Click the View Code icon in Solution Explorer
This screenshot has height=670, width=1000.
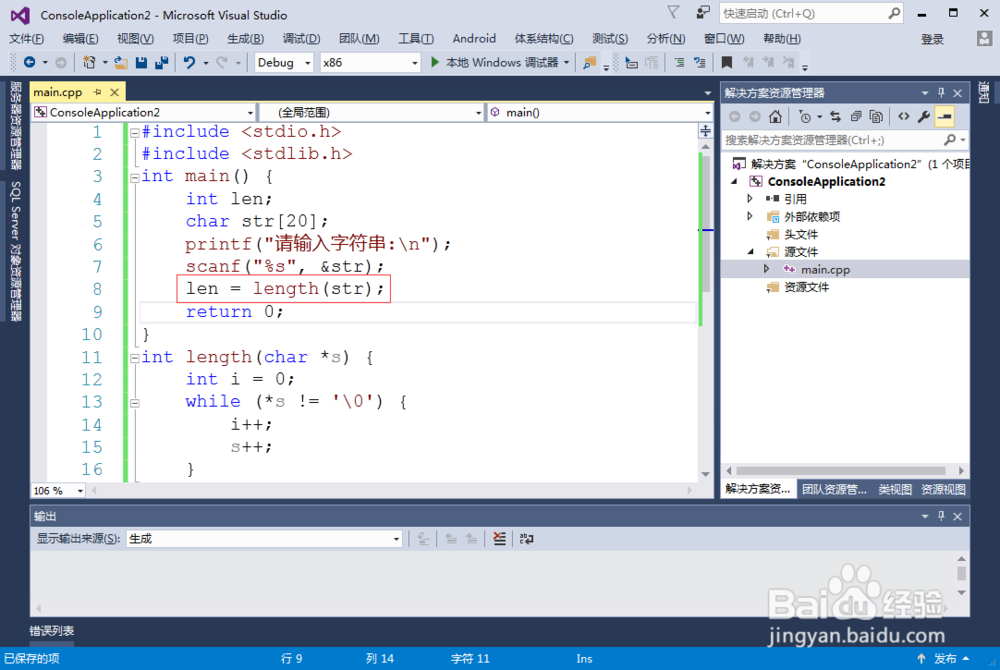(x=904, y=117)
